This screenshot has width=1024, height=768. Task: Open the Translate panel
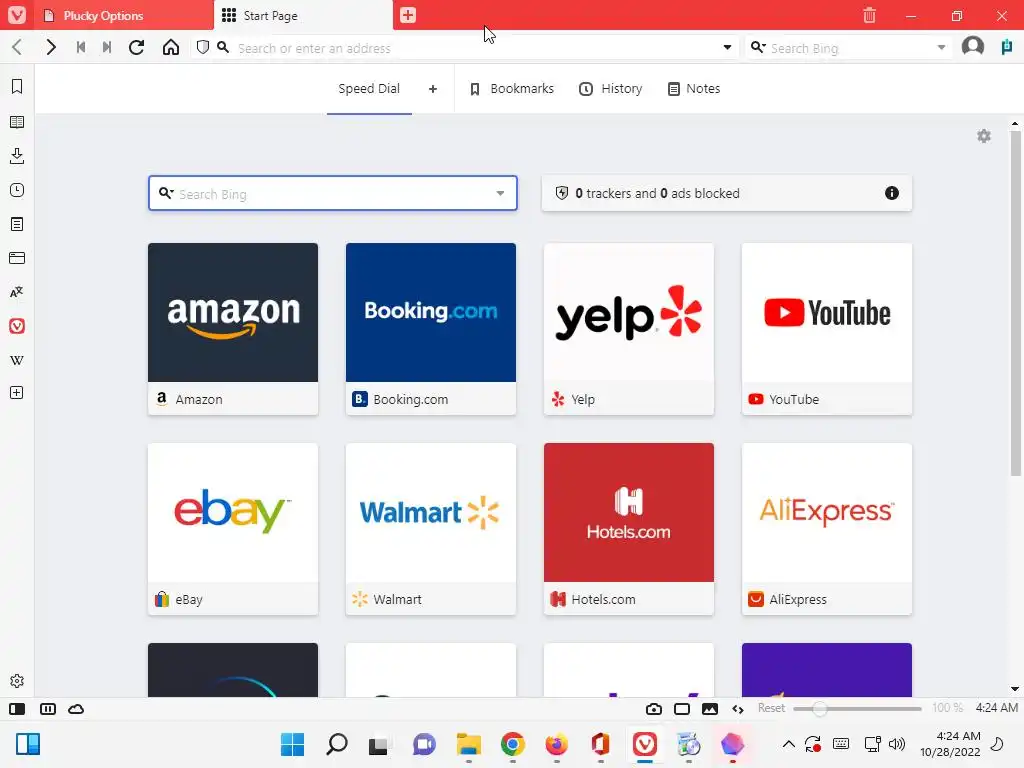click(17, 292)
